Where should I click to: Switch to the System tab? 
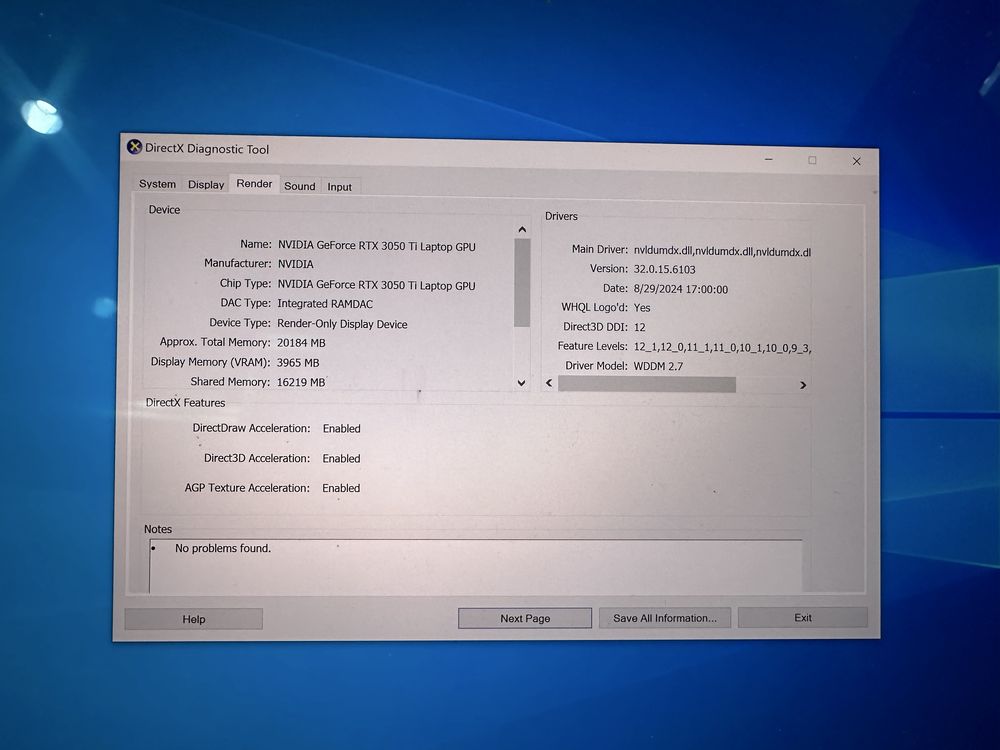coord(158,184)
